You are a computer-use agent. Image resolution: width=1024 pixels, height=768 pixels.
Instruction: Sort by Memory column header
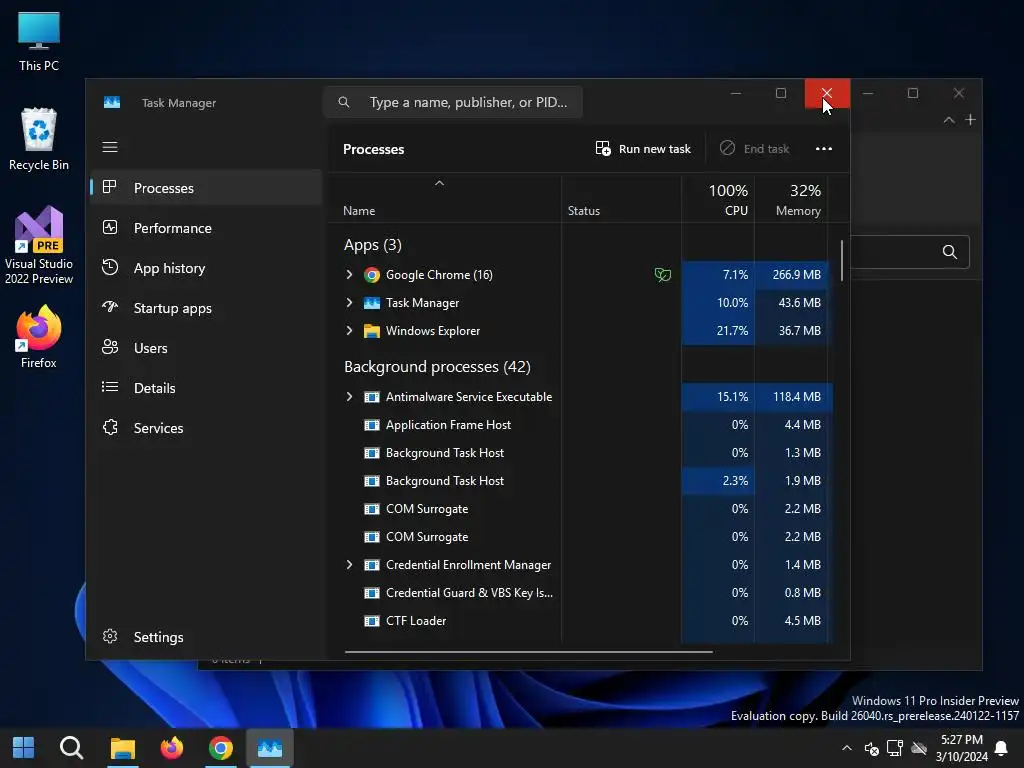791,200
